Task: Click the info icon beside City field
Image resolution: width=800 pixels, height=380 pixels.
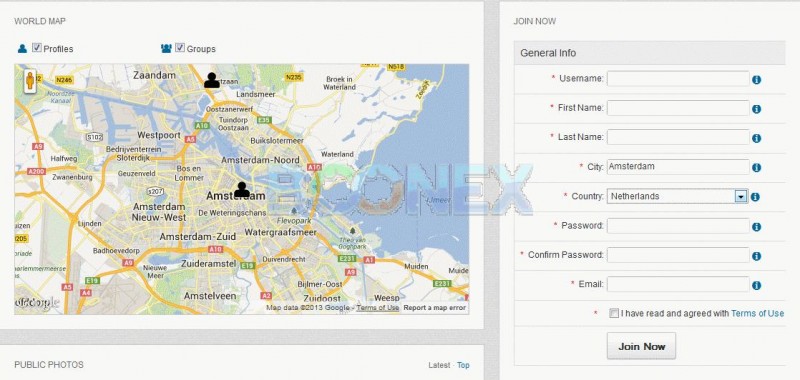Action: (x=757, y=167)
